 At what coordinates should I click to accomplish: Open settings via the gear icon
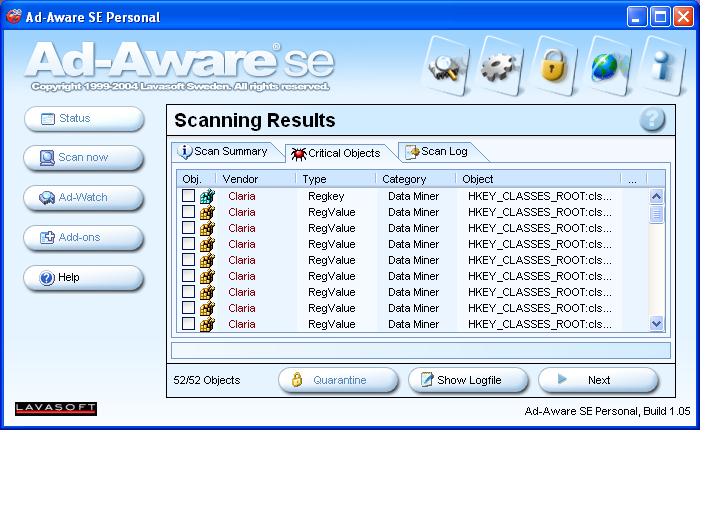point(500,67)
